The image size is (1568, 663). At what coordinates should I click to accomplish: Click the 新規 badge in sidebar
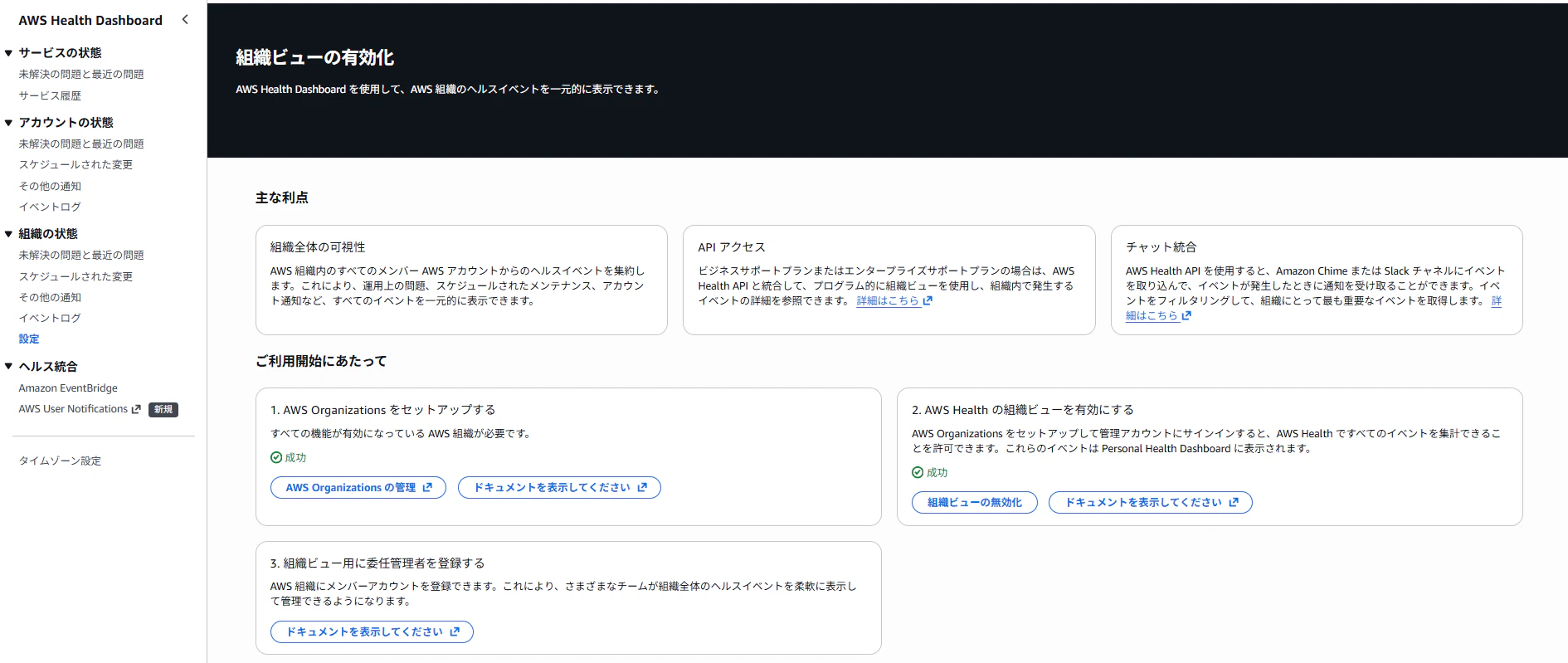coord(163,409)
